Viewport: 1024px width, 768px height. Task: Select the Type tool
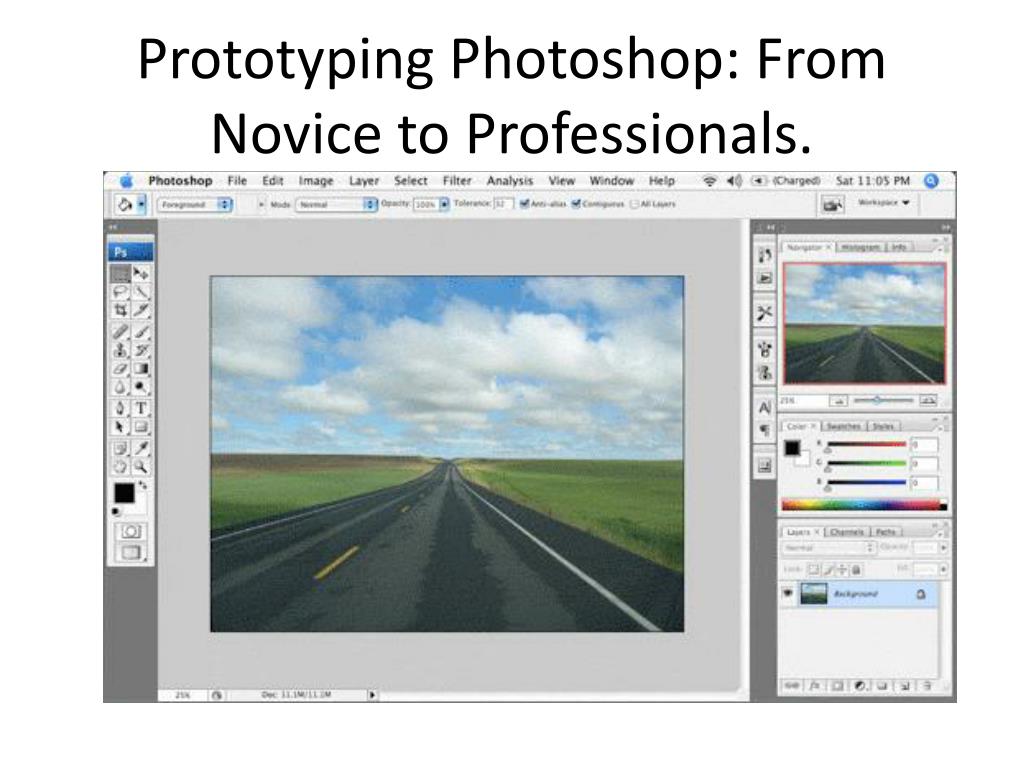(x=140, y=408)
